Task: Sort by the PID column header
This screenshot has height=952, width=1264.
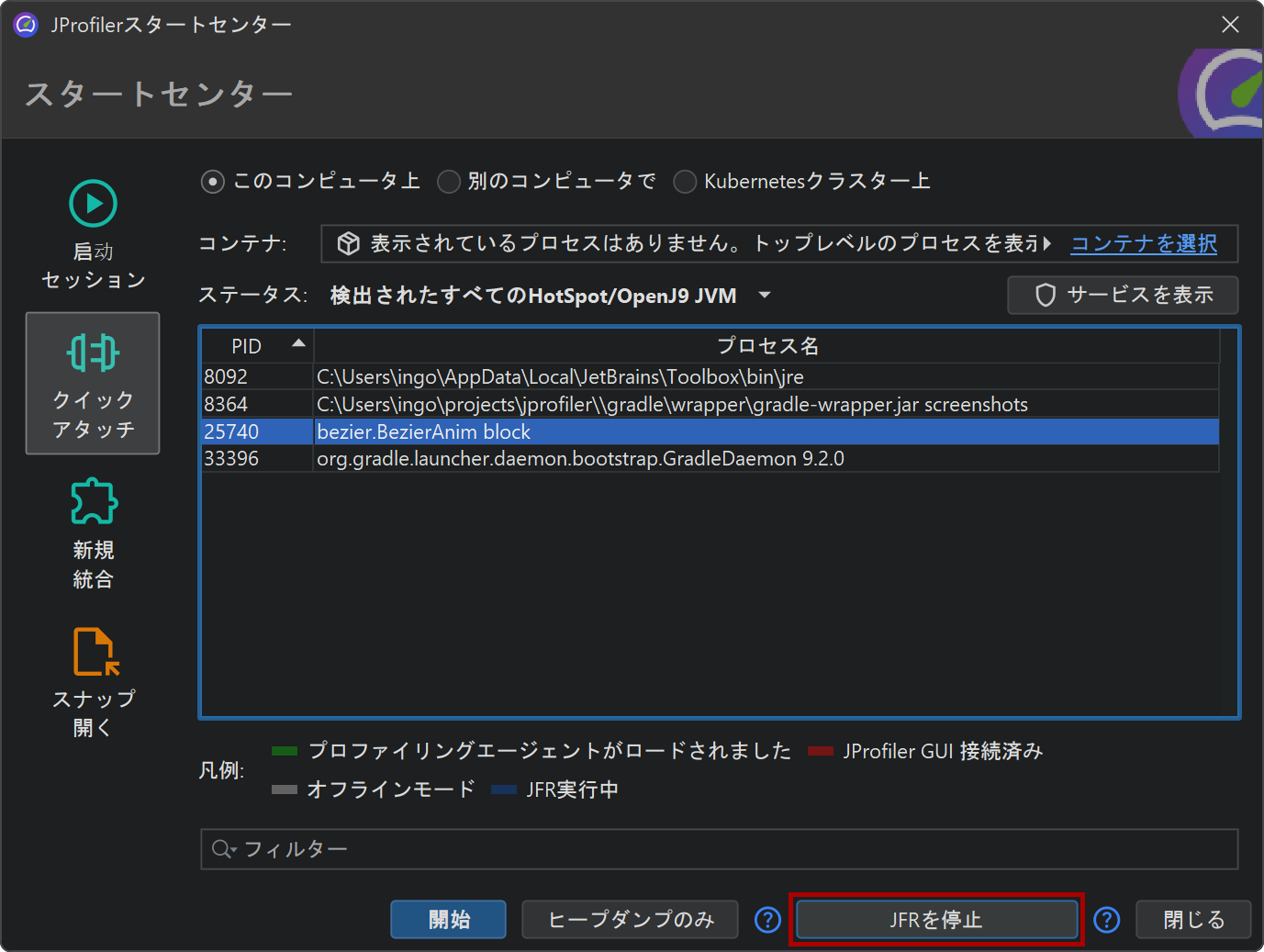Action: point(256,346)
